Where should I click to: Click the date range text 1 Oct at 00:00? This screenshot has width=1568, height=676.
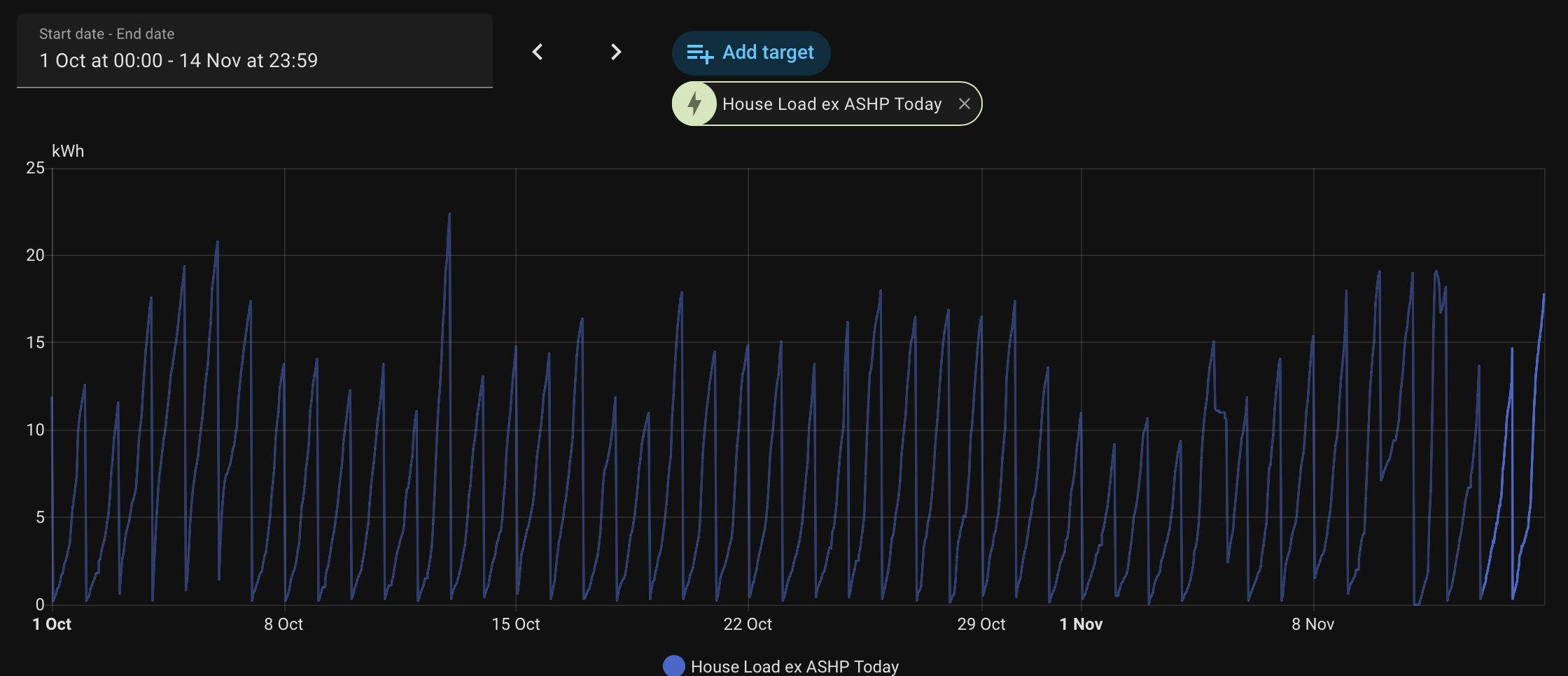click(x=101, y=61)
